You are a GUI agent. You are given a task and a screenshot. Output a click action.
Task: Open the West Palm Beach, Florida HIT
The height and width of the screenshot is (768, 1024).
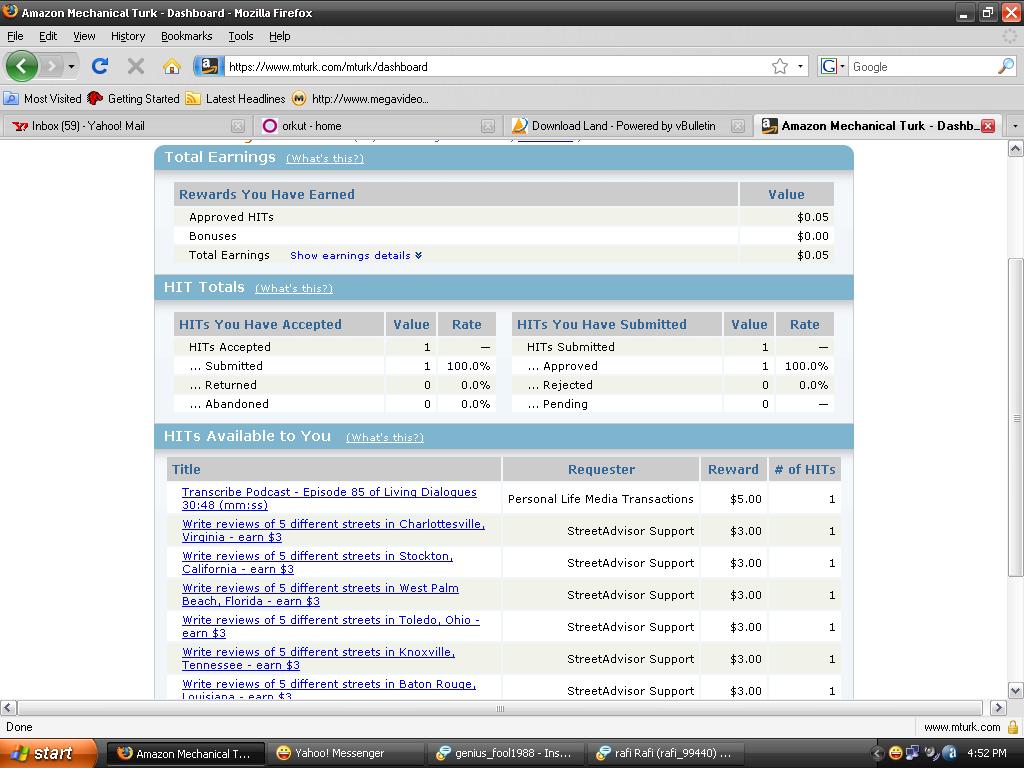click(x=320, y=594)
